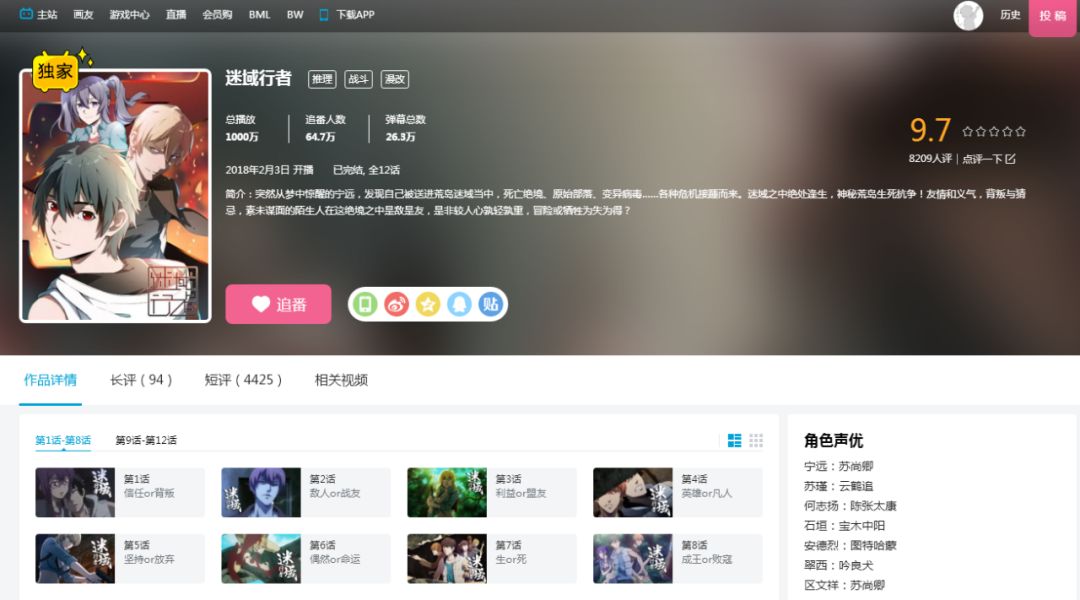Screen dimensions: 1080x600
Task: Click the 弹幕总数 26.3万 stat
Action: 405,128
